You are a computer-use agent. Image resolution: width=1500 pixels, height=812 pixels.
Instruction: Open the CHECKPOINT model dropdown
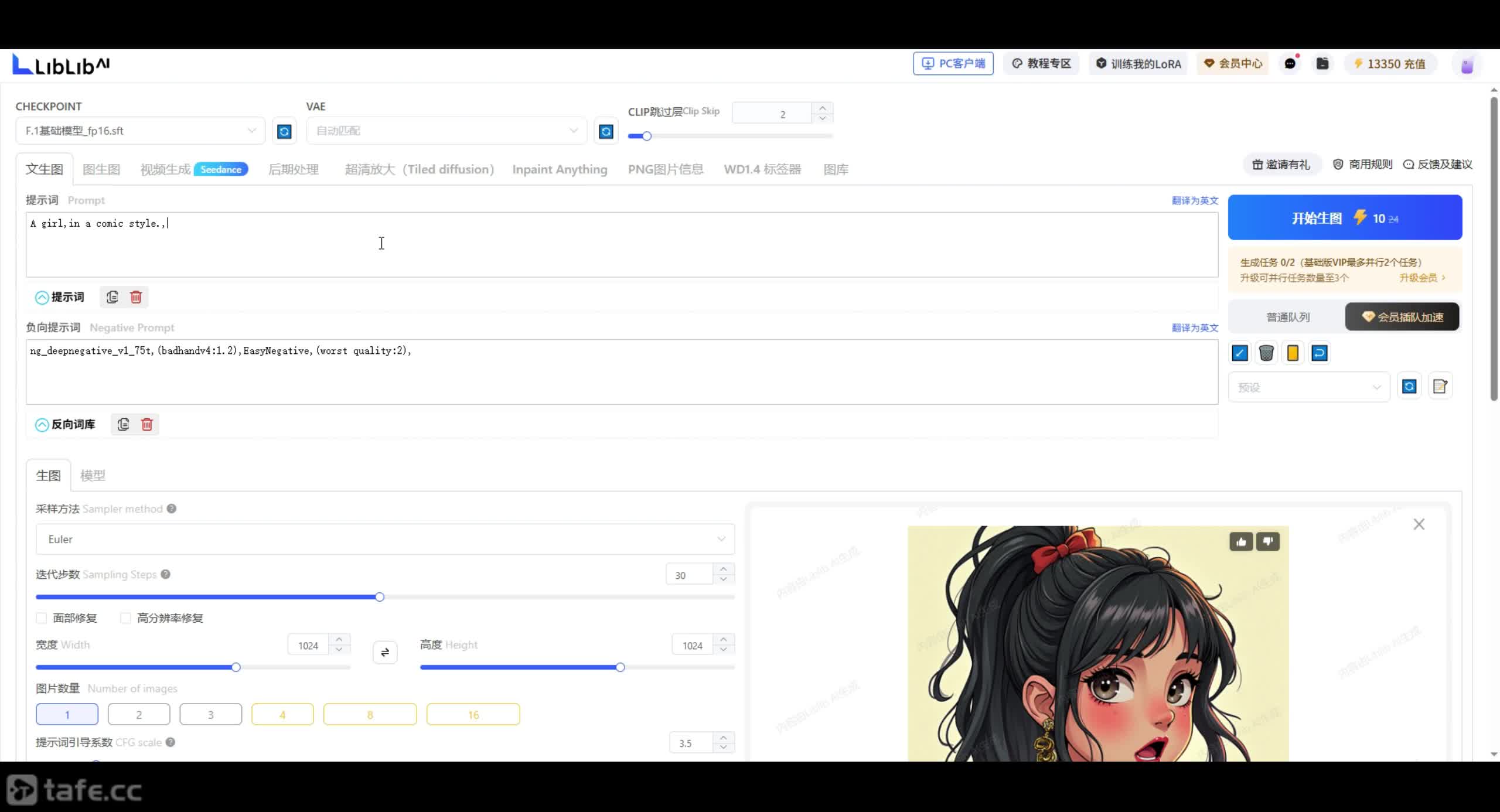point(140,131)
